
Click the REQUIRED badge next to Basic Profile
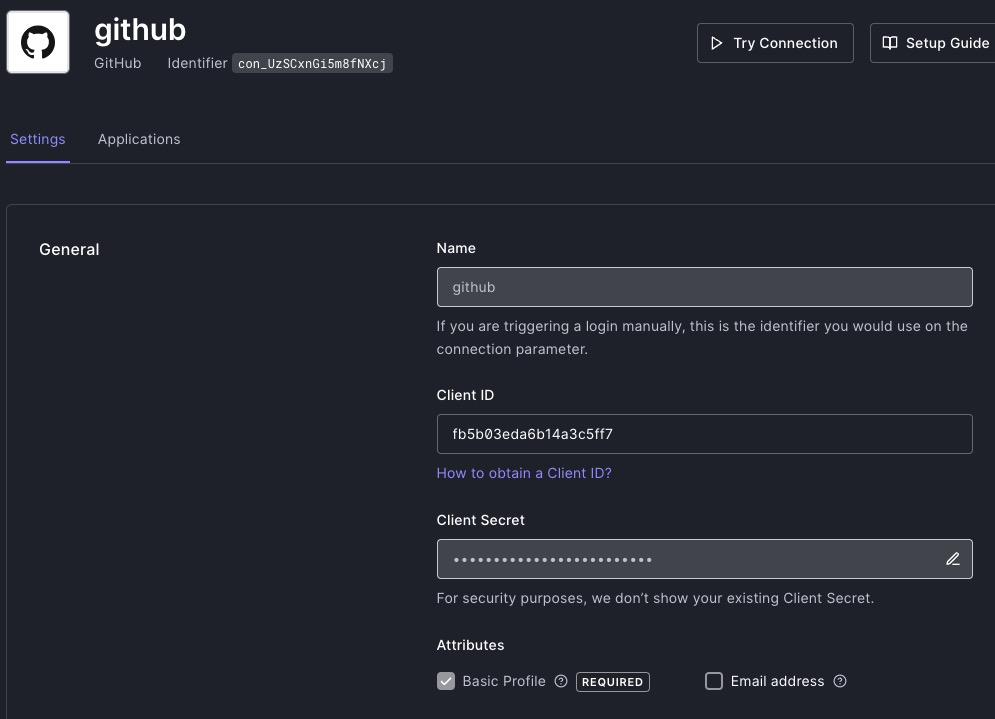pyautogui.click(x=612, y=682)
